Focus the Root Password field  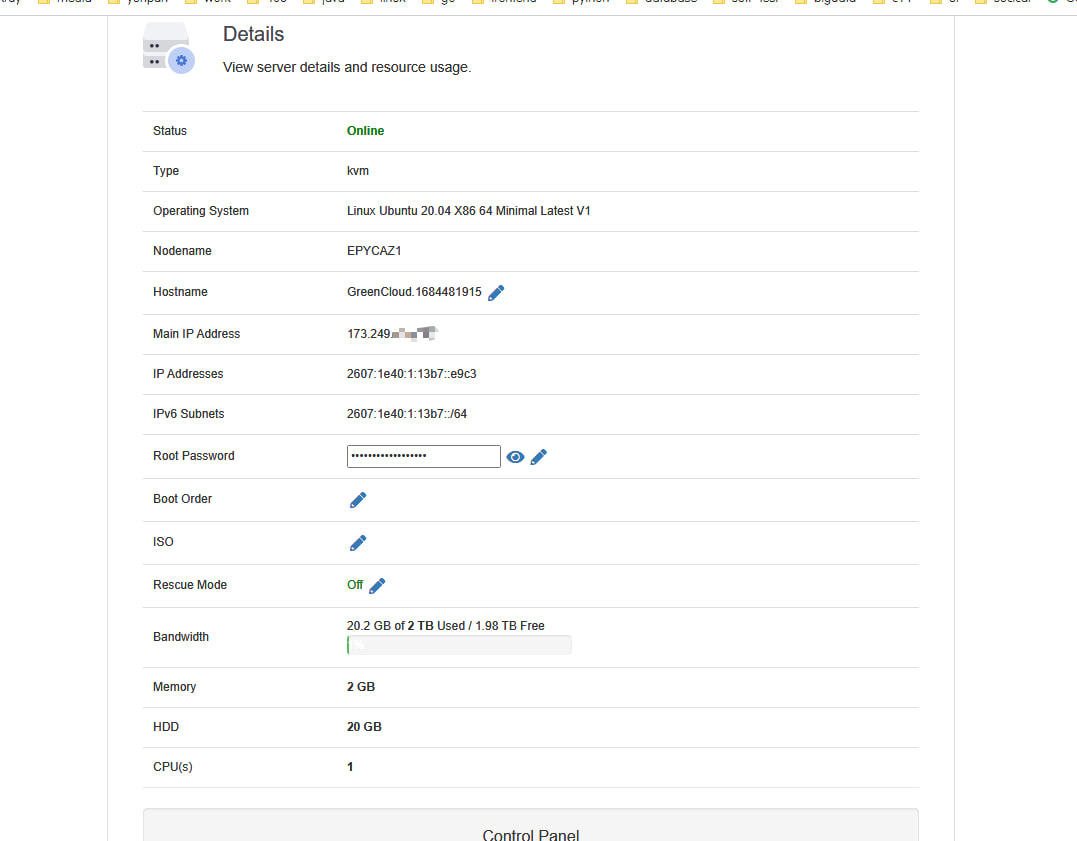coord(424,456)
